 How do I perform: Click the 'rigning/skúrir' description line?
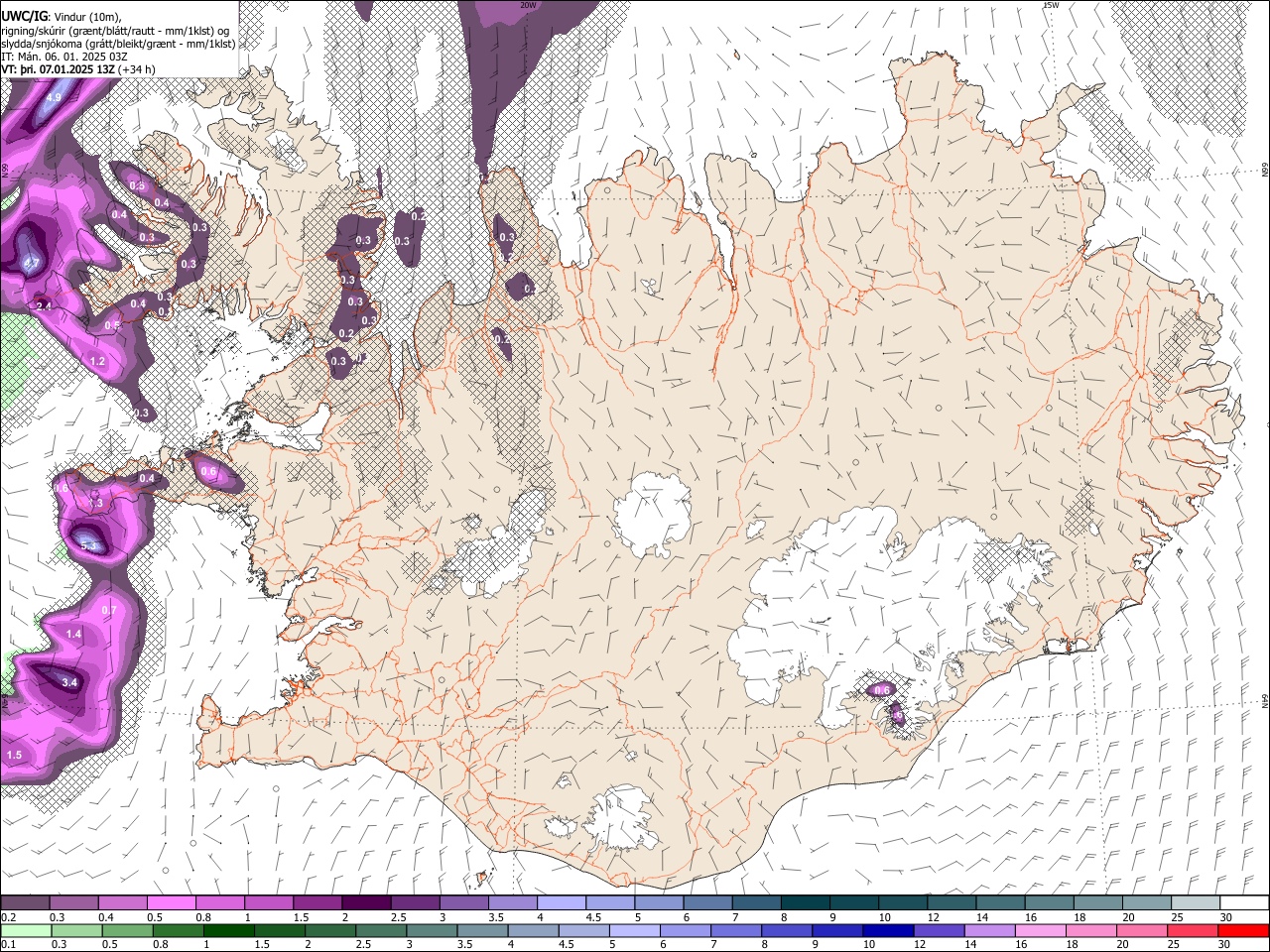116,30
